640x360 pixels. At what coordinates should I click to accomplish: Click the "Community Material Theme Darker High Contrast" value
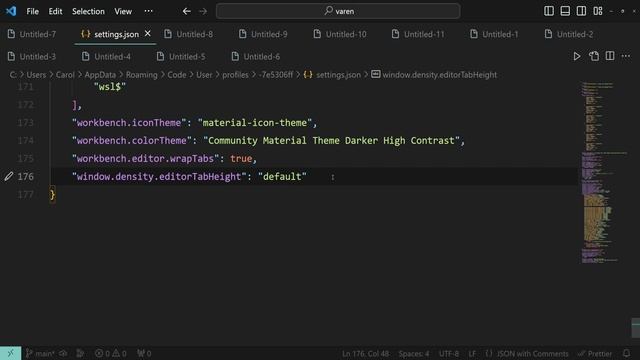click(331, 141)
